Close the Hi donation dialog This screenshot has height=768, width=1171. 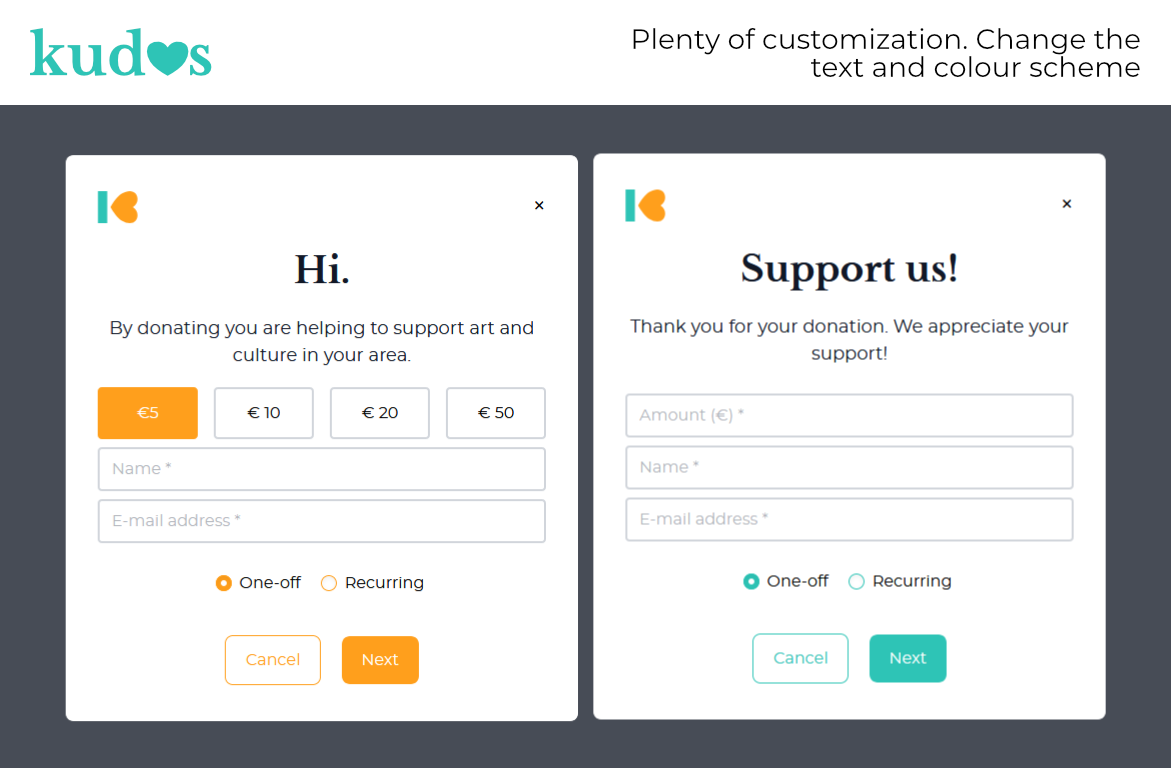[539, 205]
